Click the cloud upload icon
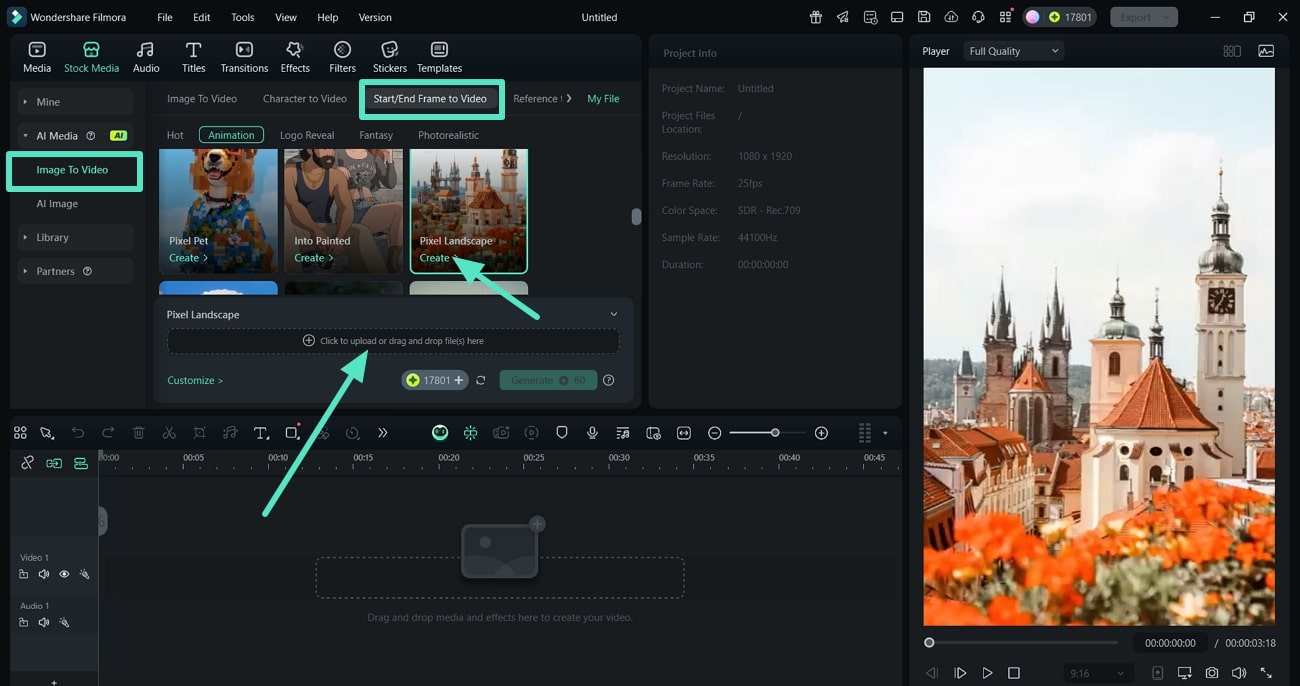Screen dimensions: 1300x686 pos(951,17)
